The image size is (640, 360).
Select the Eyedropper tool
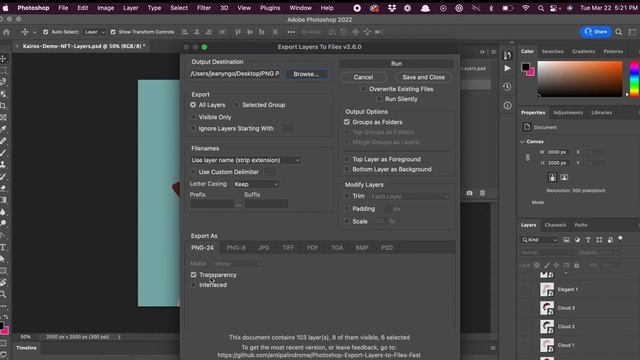coord(3,129)
